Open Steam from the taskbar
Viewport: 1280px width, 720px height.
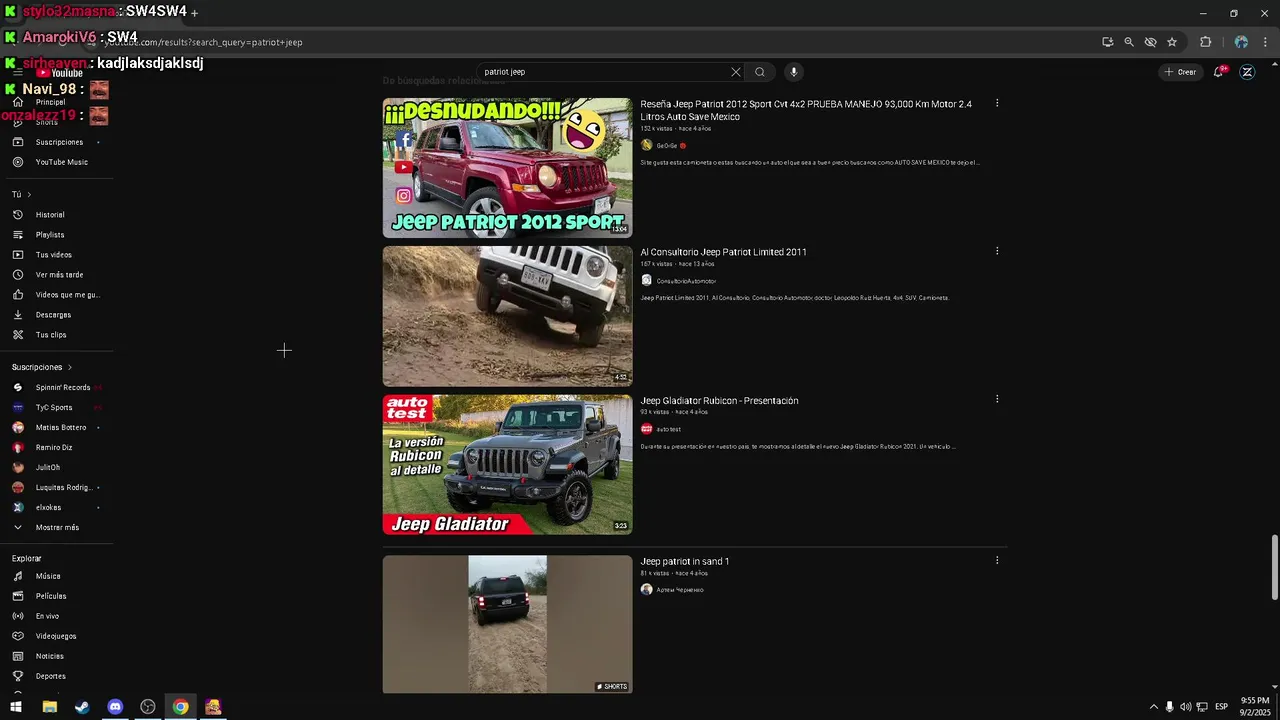point(82,707)
